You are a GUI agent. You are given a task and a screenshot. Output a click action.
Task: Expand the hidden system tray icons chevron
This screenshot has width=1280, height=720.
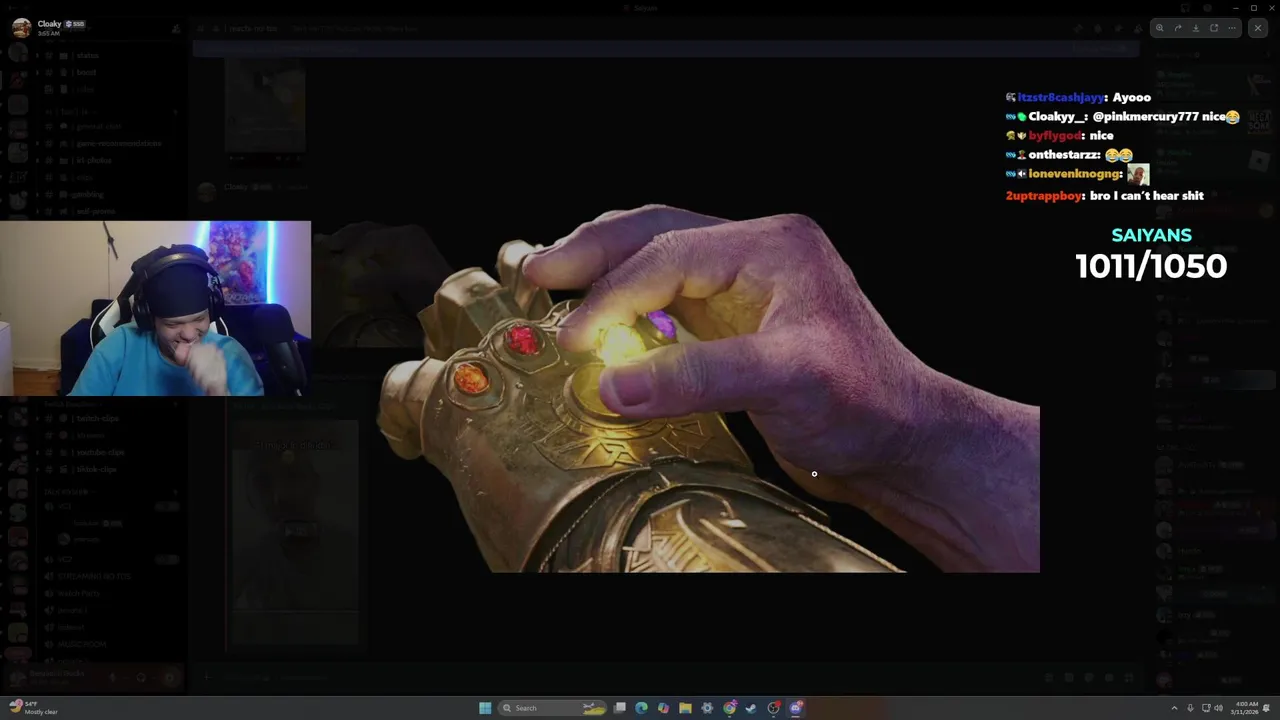click(1175, 708)
